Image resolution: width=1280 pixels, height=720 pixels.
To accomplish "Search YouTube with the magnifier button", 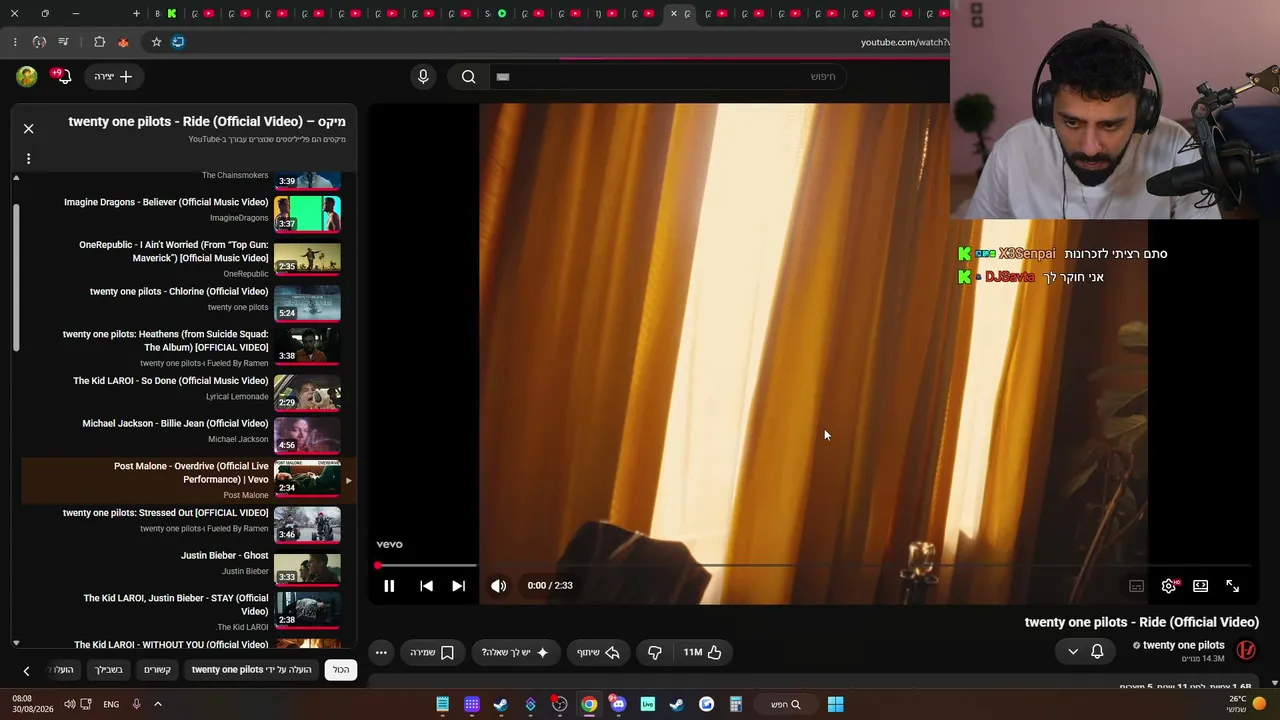I will [468, 76].
